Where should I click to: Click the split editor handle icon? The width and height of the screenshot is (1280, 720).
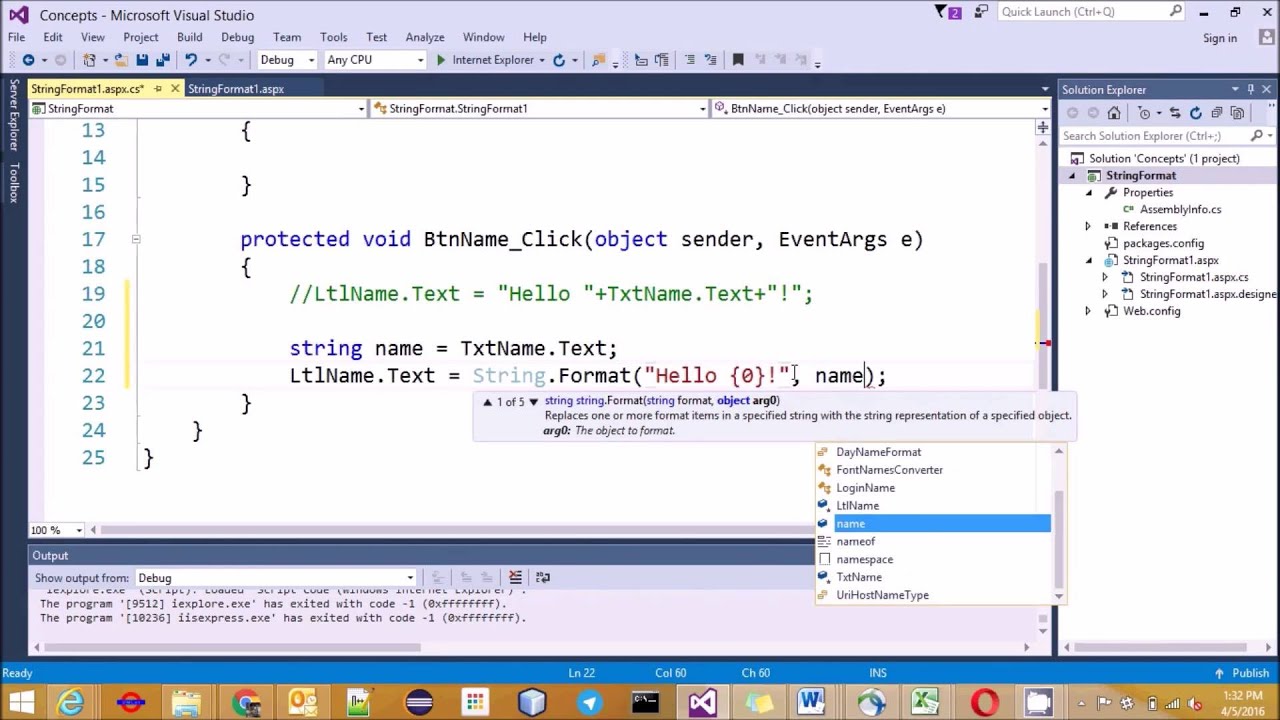point(1042,128)
